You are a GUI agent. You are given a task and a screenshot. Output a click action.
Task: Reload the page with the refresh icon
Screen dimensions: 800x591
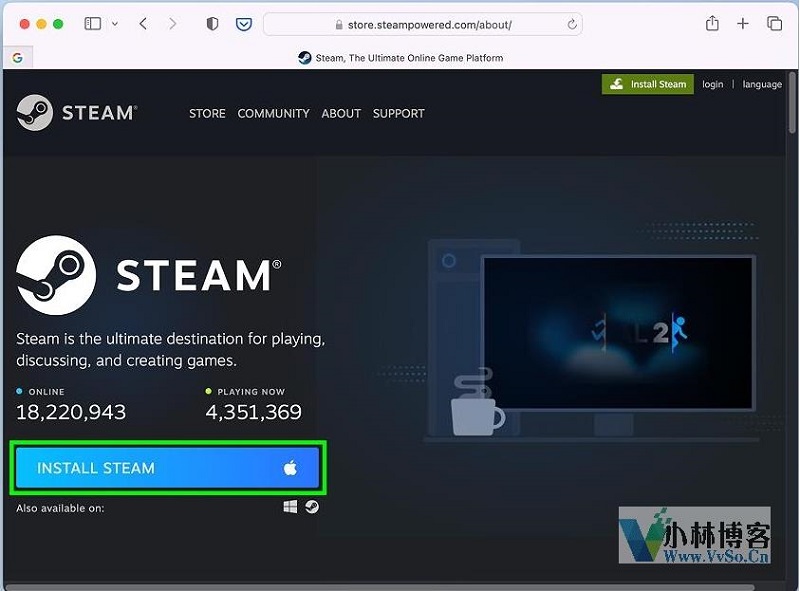pyautogui.click(x=572, y=24)
